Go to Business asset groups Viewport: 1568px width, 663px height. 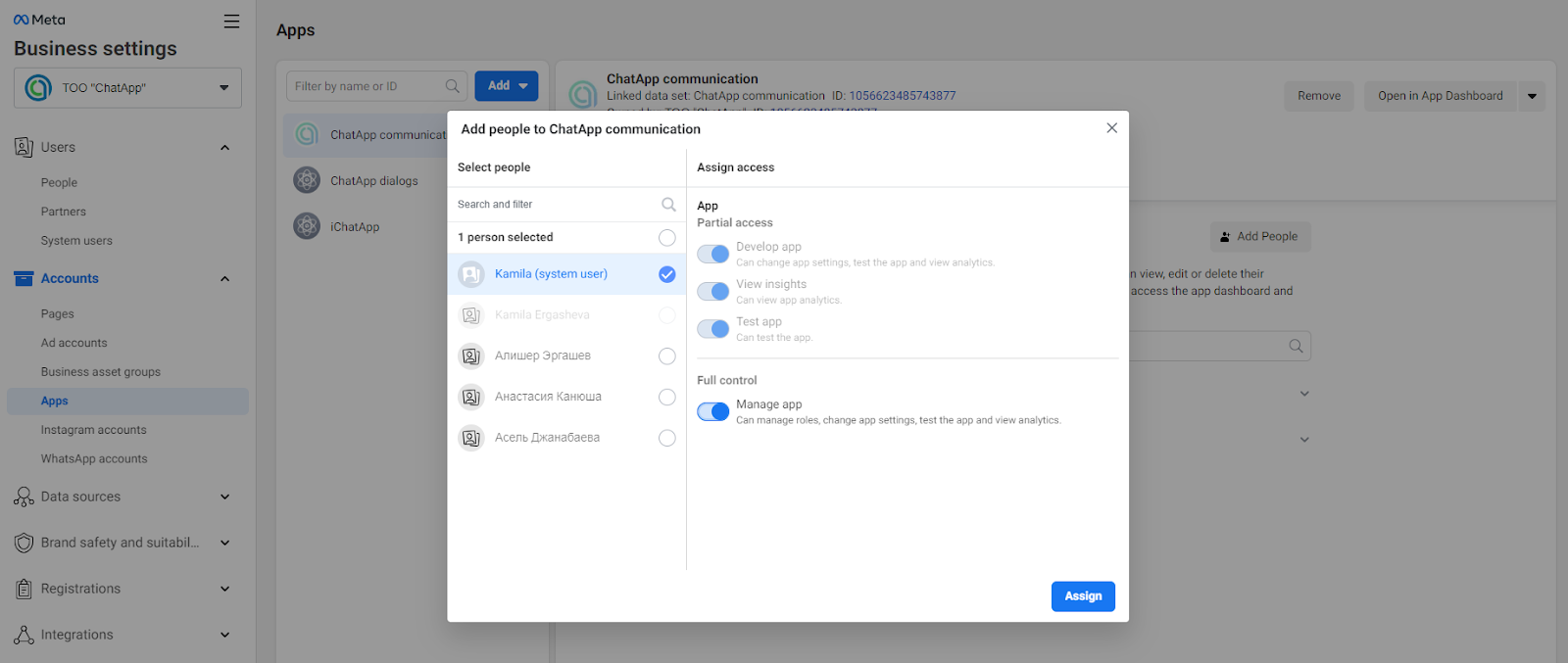pos(101,372)
